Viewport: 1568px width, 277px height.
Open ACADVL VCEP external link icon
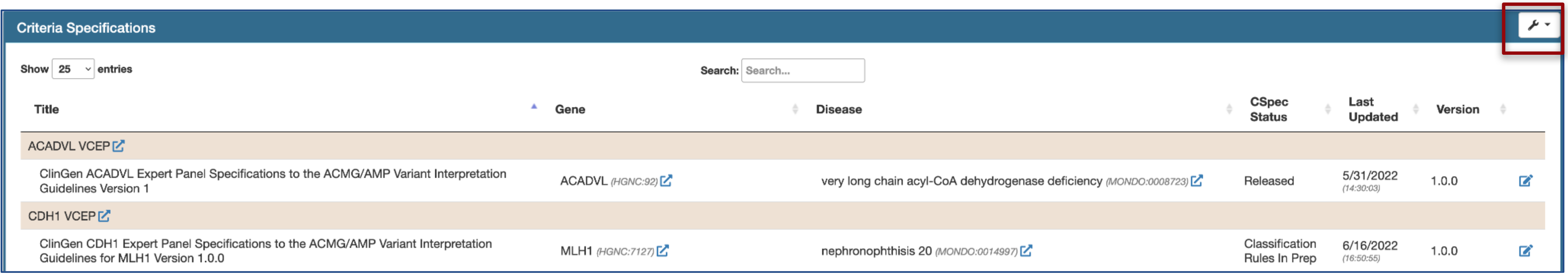pyautogui.click(x=119, y=146)
